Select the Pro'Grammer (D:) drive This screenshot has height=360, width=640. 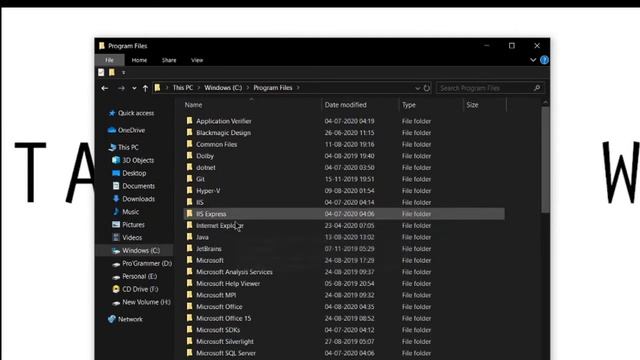pyautogui.click(x=147, y=264)
